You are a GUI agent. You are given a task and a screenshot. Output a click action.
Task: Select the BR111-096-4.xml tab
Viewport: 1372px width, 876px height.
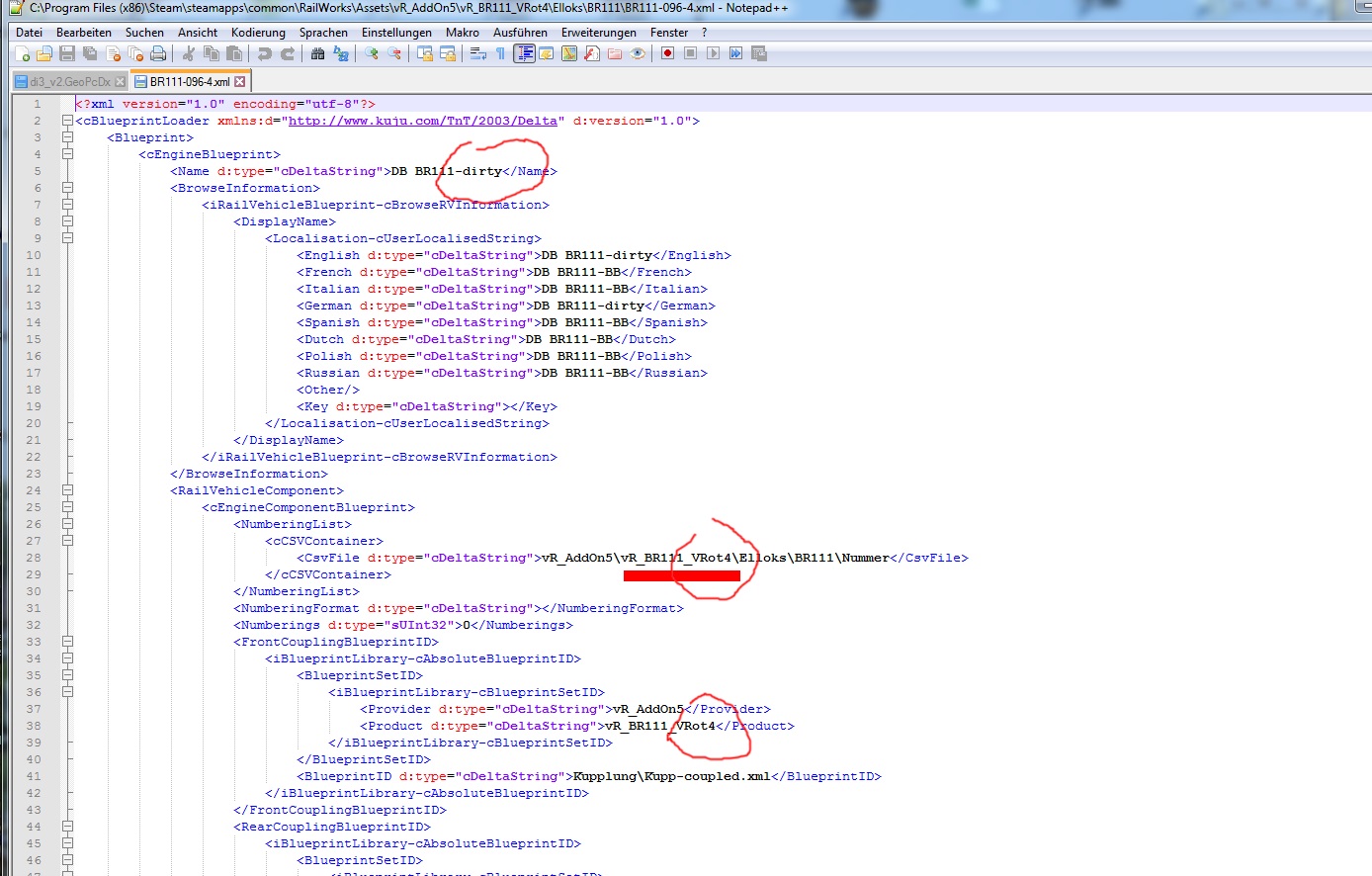point(190,82)
